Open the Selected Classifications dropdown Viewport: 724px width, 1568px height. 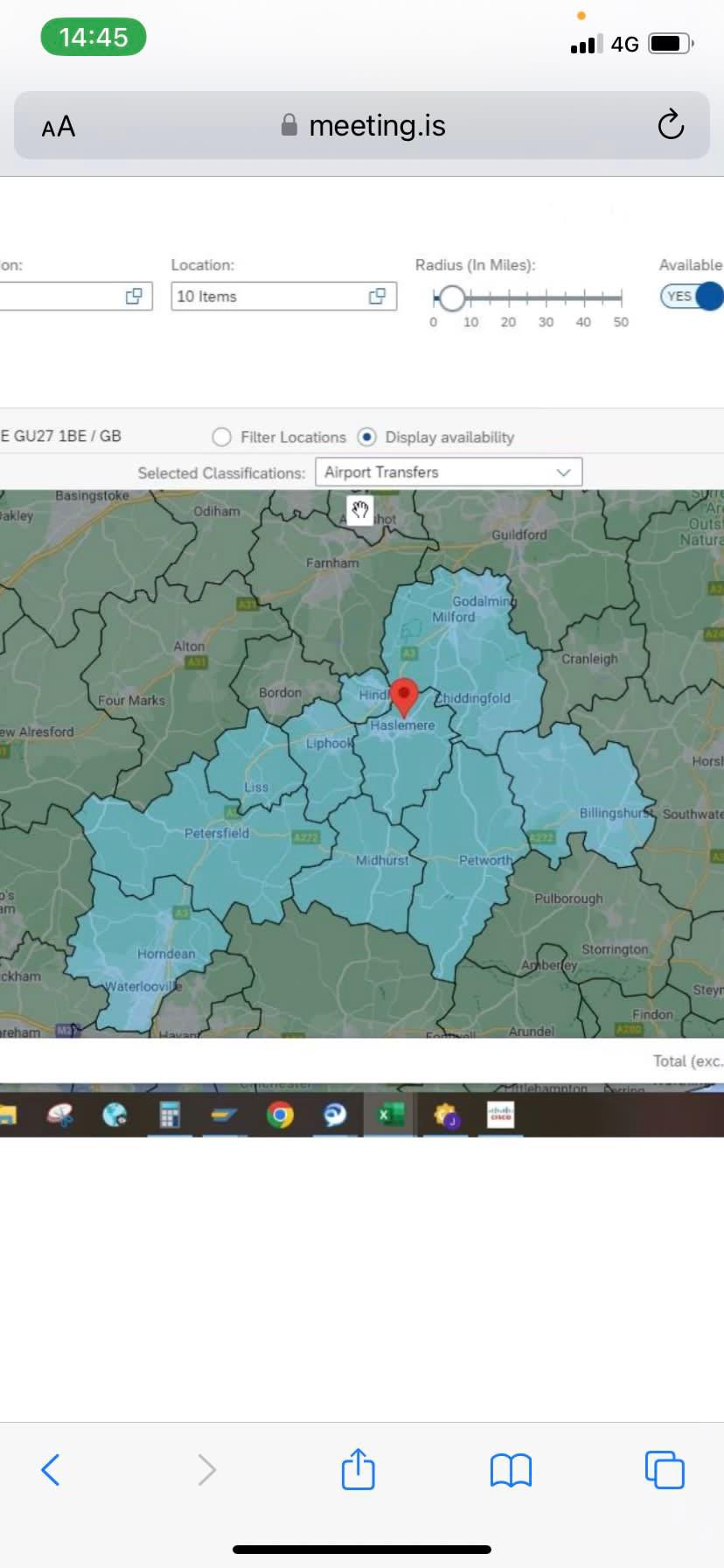coord(449,472)
